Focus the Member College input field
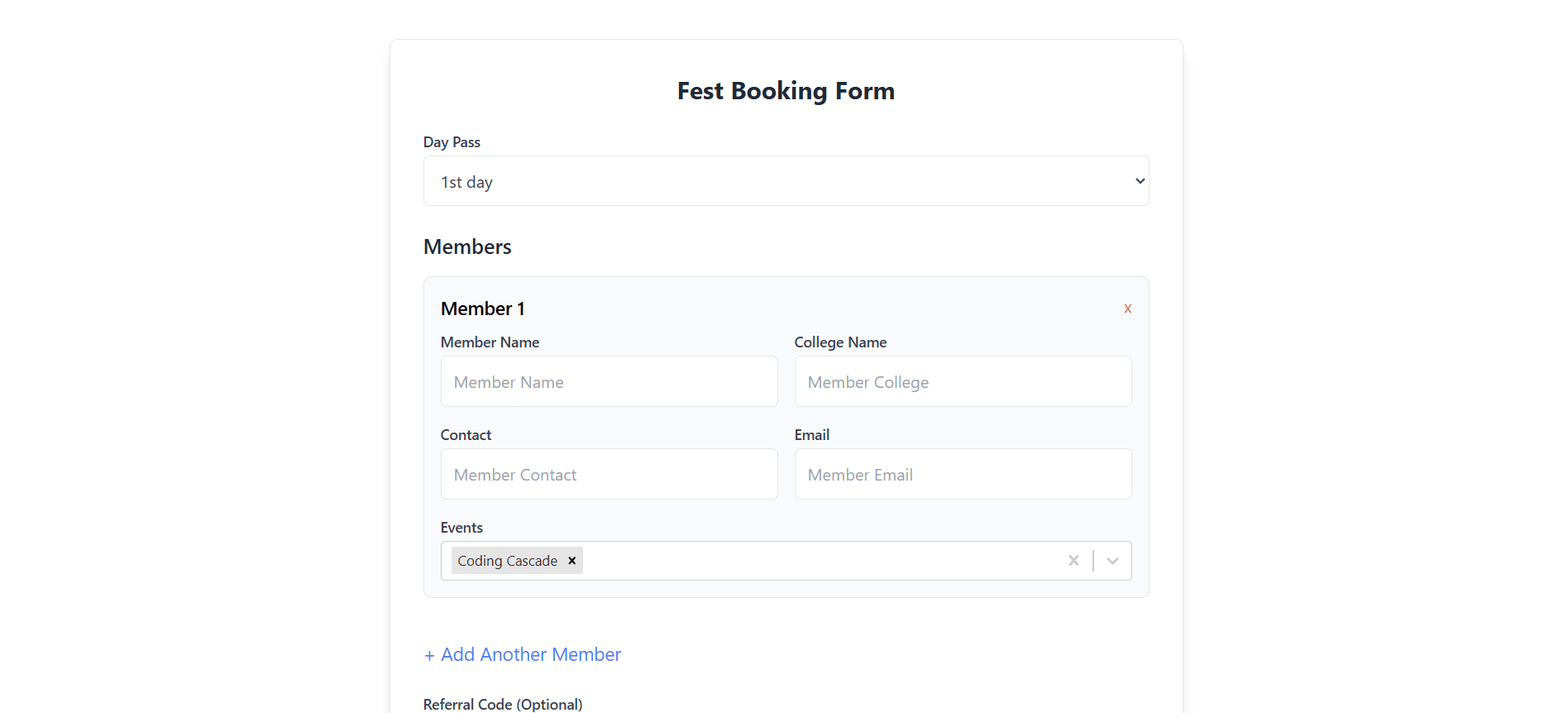1568x713 pixels. 963,381
